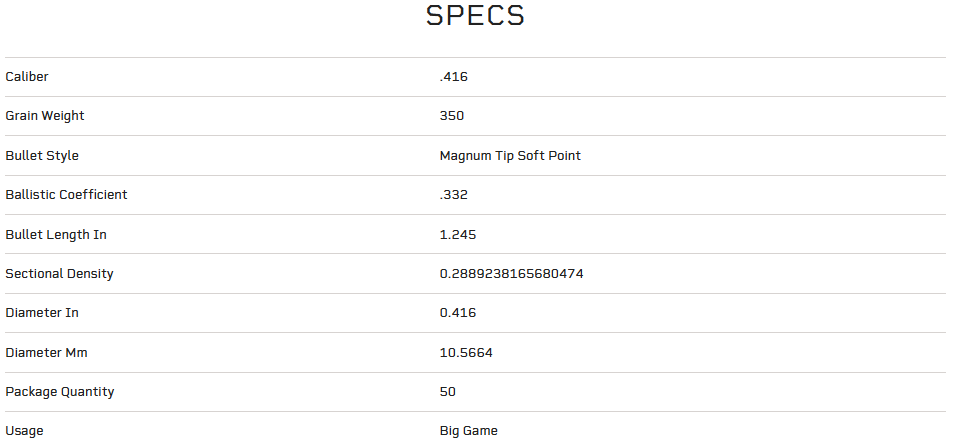The image size is (953, 446).
Task: Click the Usage label
Action: 24,431
